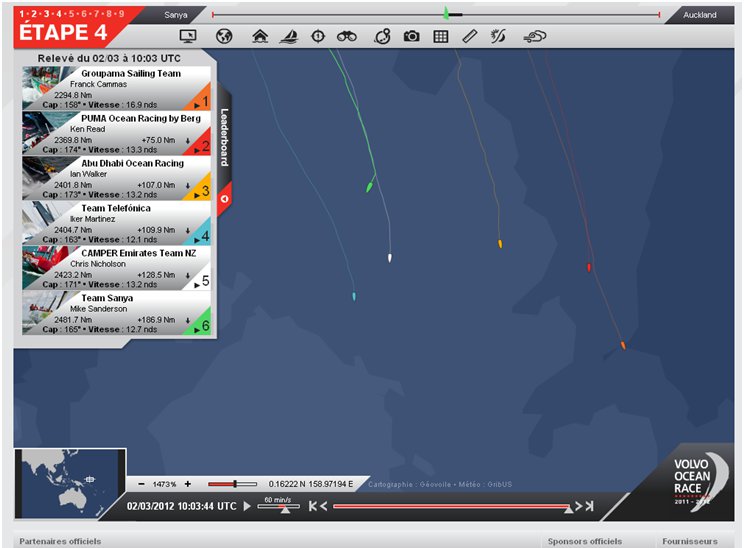The width and height of the screenshot is (745, 548).
Task: Select stage 2 in the stage numbers
Action: click(34, 14)
